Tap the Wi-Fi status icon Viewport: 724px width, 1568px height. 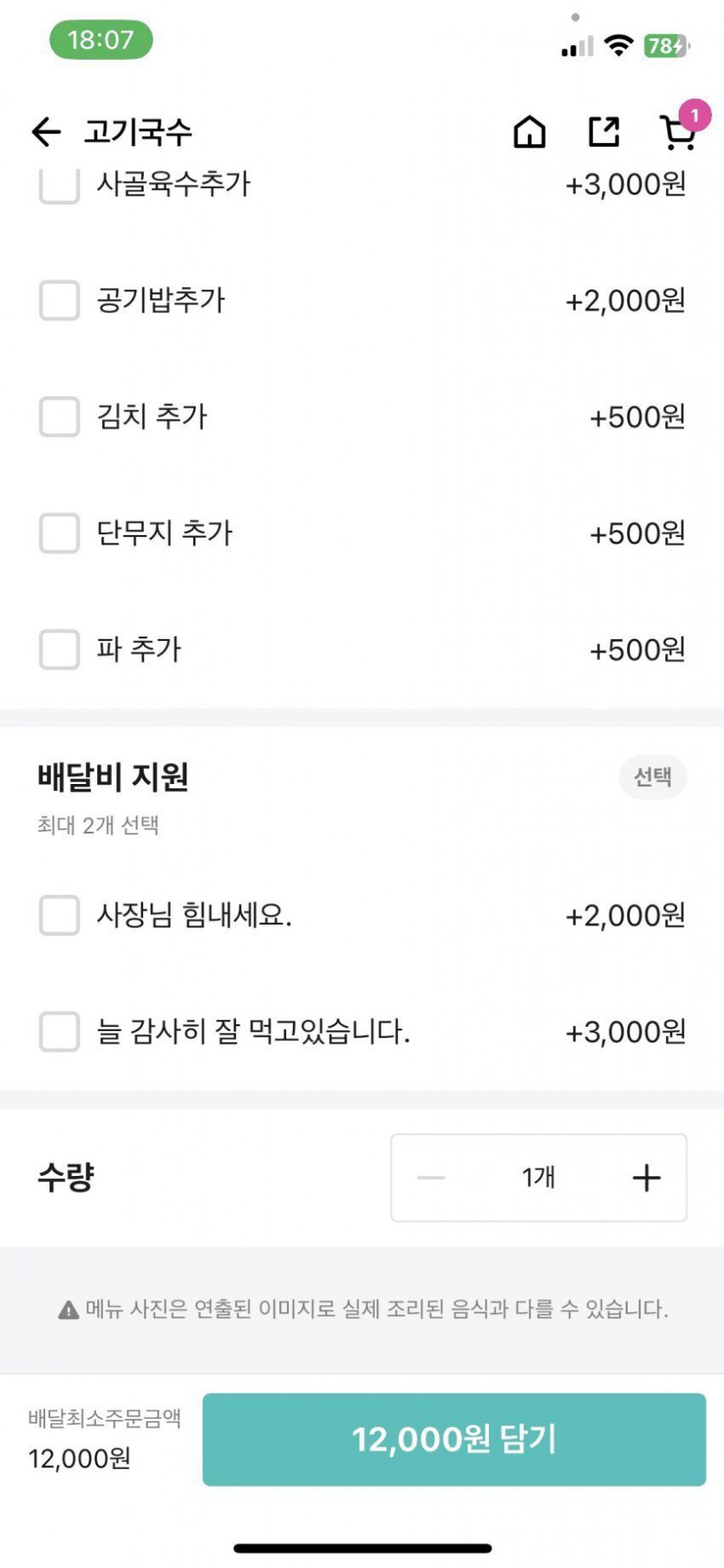(x=618, y=45)
